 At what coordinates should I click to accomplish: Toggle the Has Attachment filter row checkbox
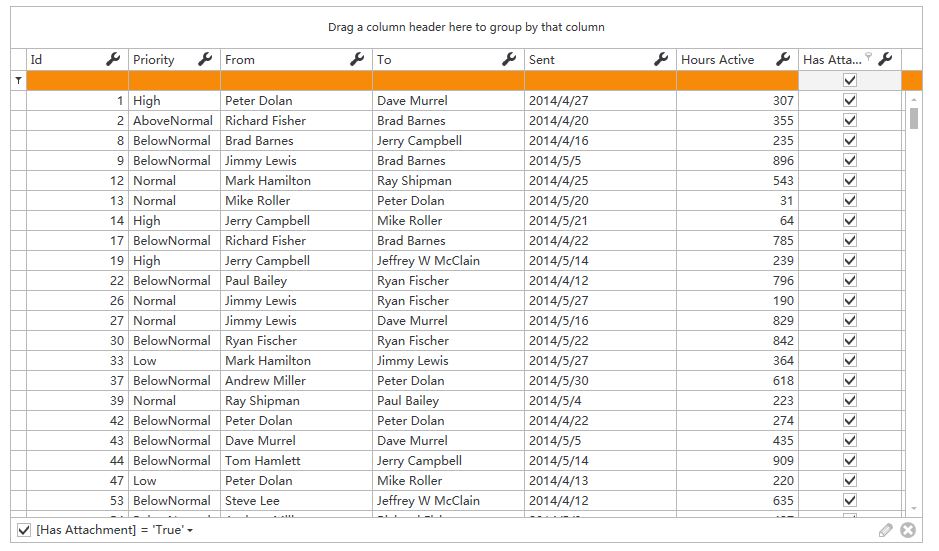(x=850, y=80)
